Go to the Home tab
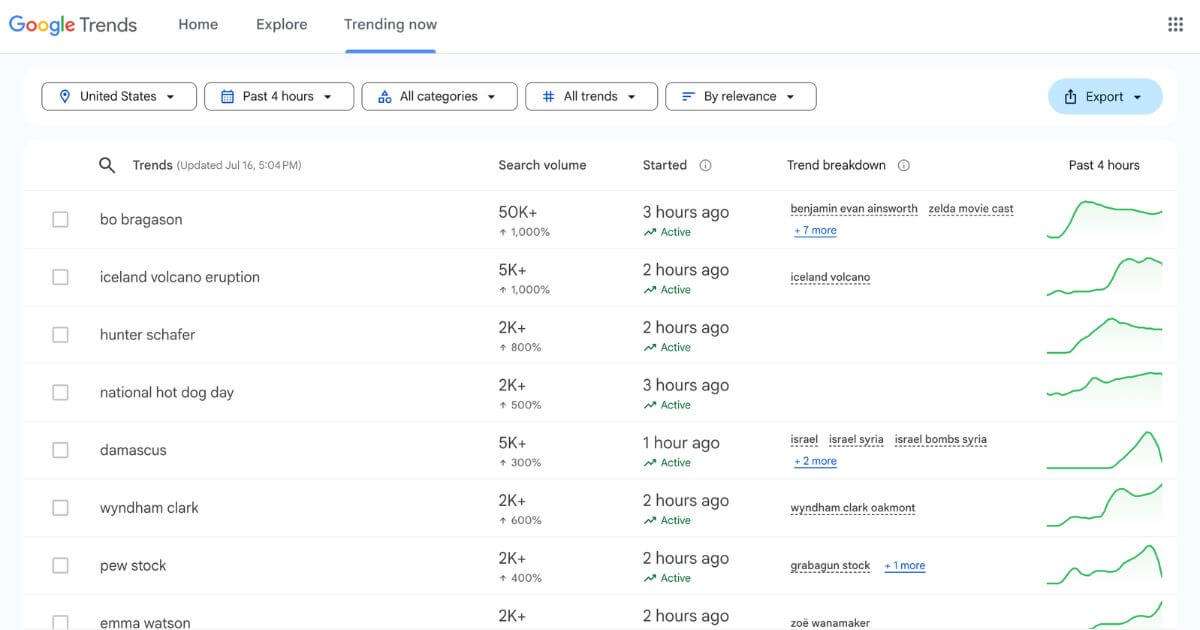 [x=197, y=24]
